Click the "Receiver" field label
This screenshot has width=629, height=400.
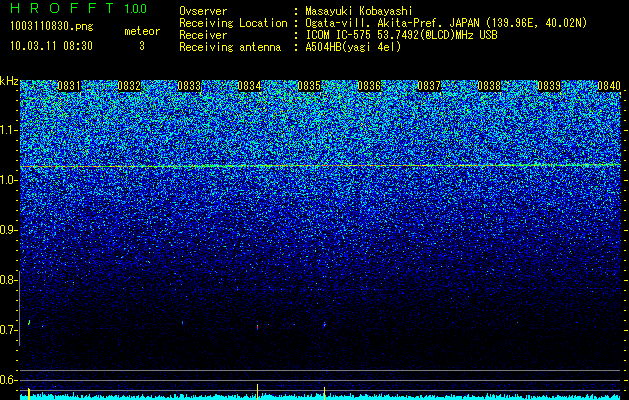coord(203,35)
